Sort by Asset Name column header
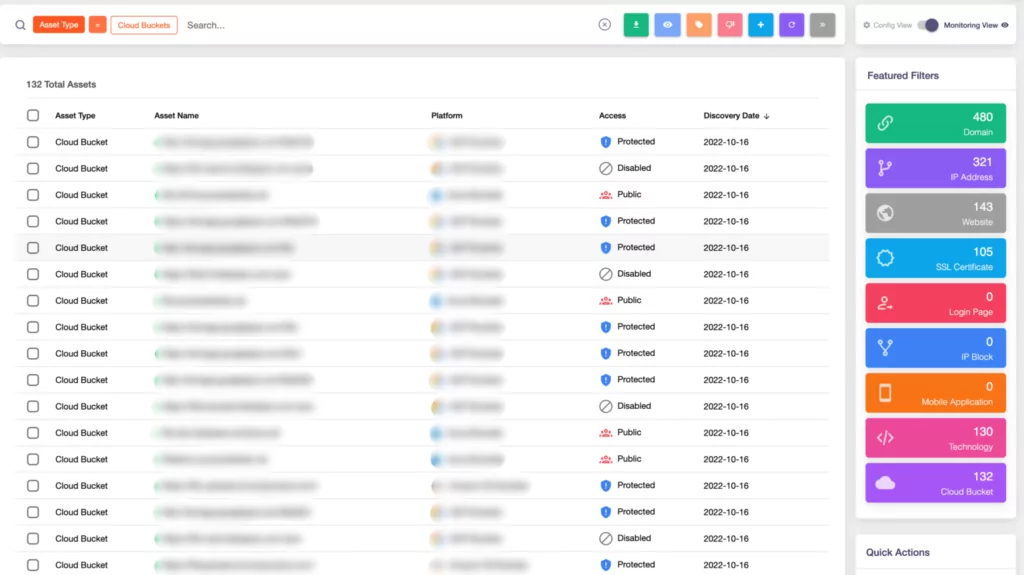The width and height of the screenshot is (1024, 575). 176,116
